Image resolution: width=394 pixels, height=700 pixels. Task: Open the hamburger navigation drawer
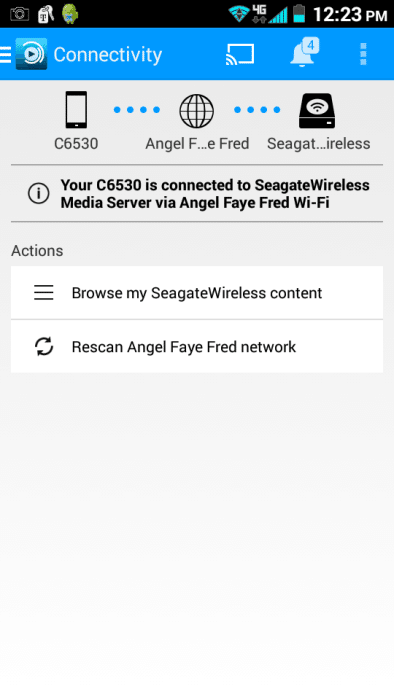(x=5, y=54)
